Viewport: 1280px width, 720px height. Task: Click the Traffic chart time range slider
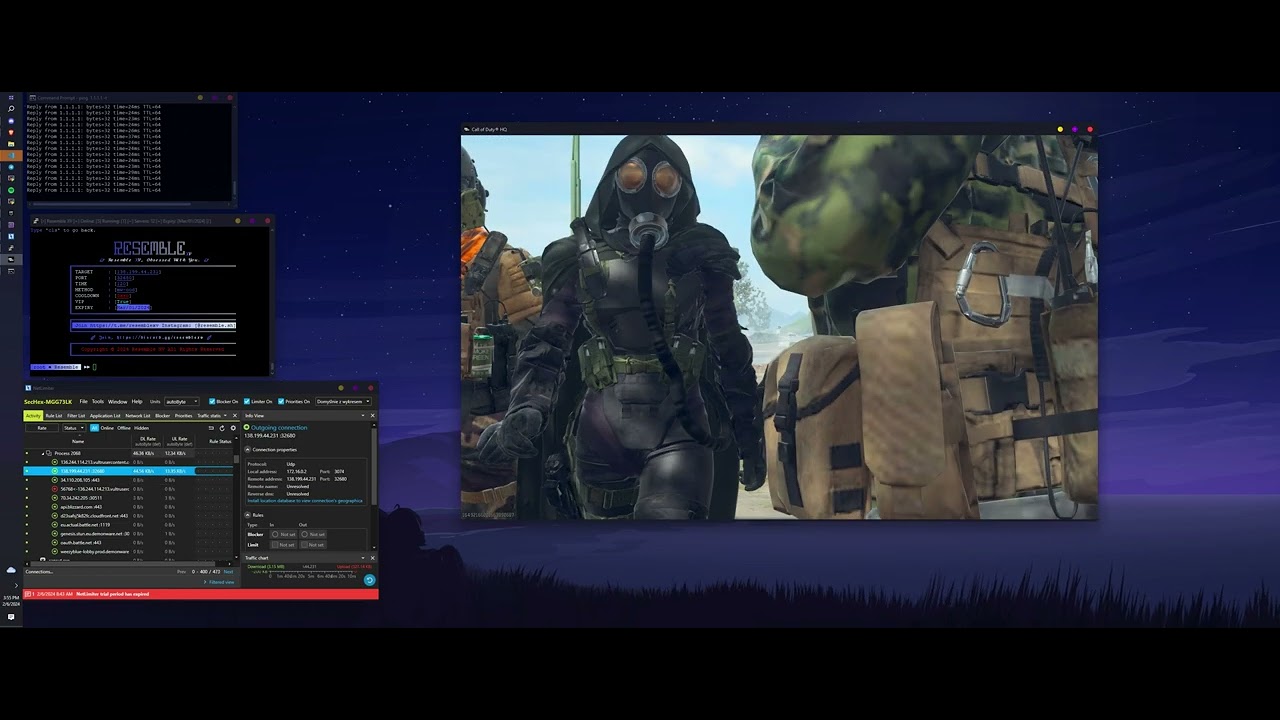(312, 571)
